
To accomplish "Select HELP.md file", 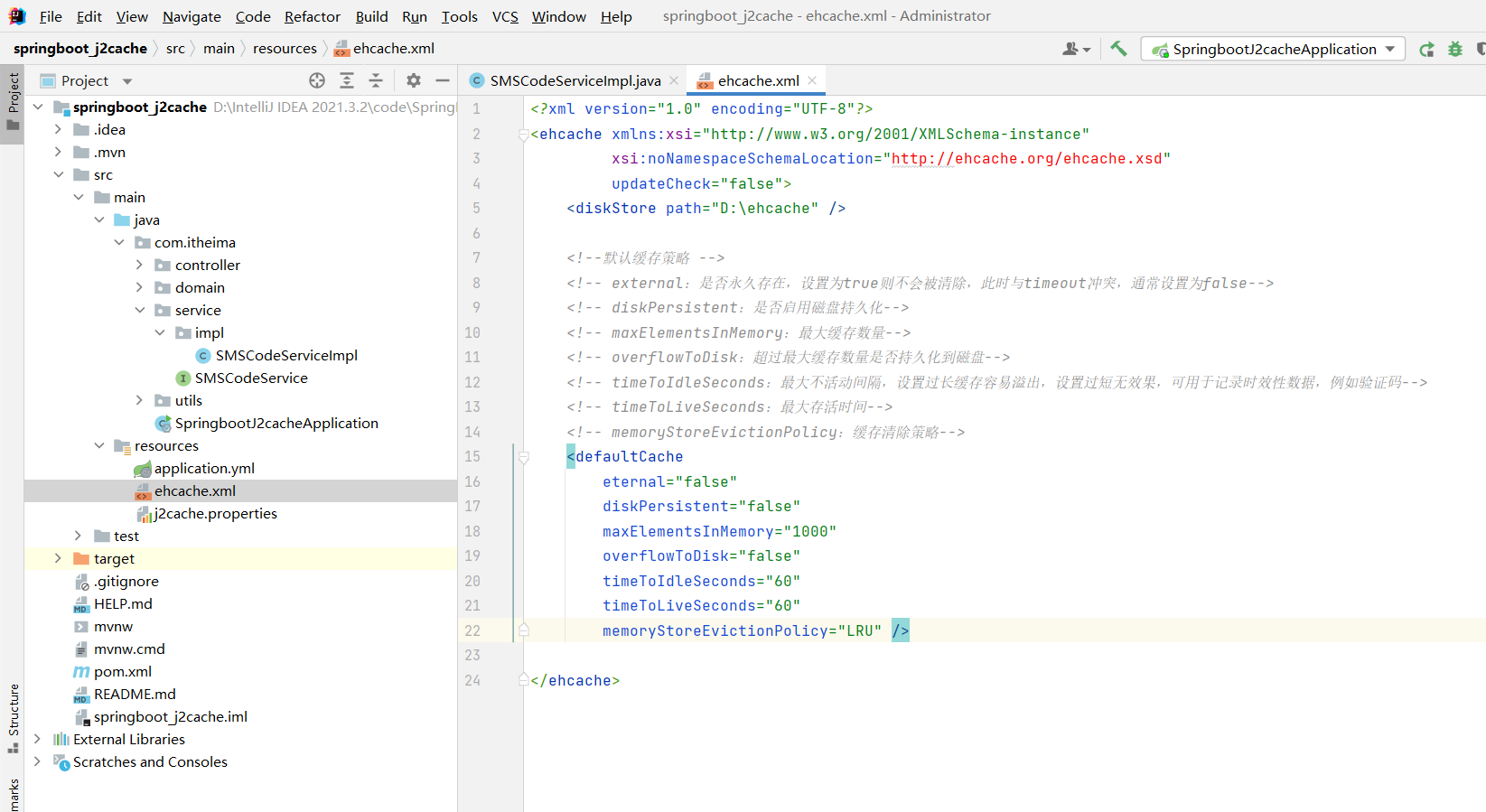I will pos(123,603).
